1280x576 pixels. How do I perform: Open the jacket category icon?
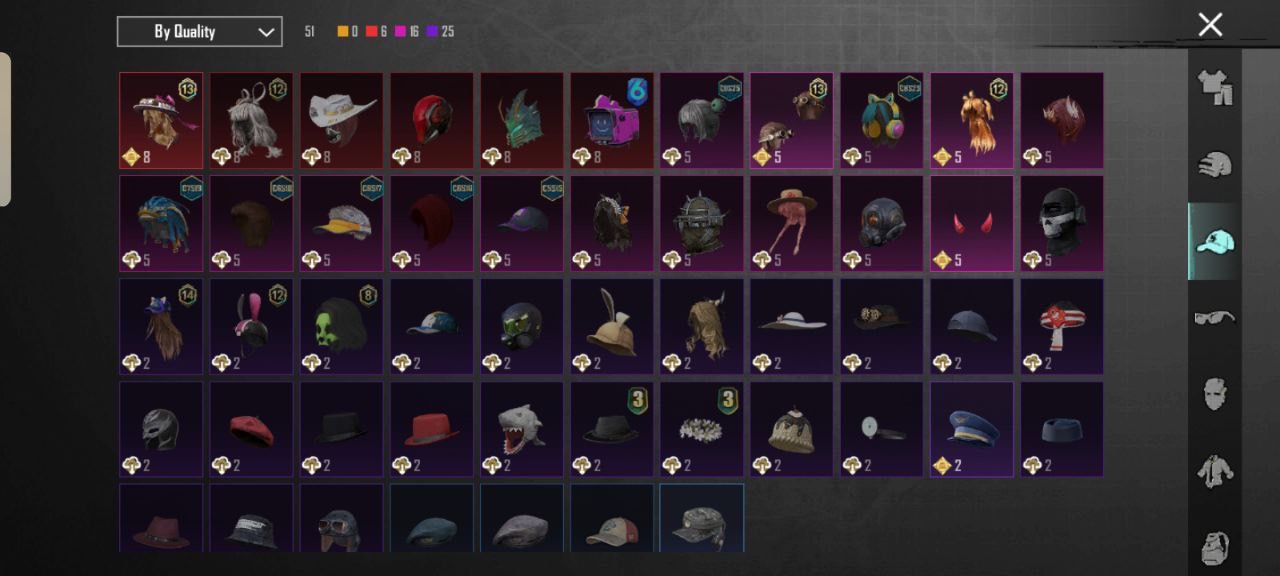[x=1214, y=471]
